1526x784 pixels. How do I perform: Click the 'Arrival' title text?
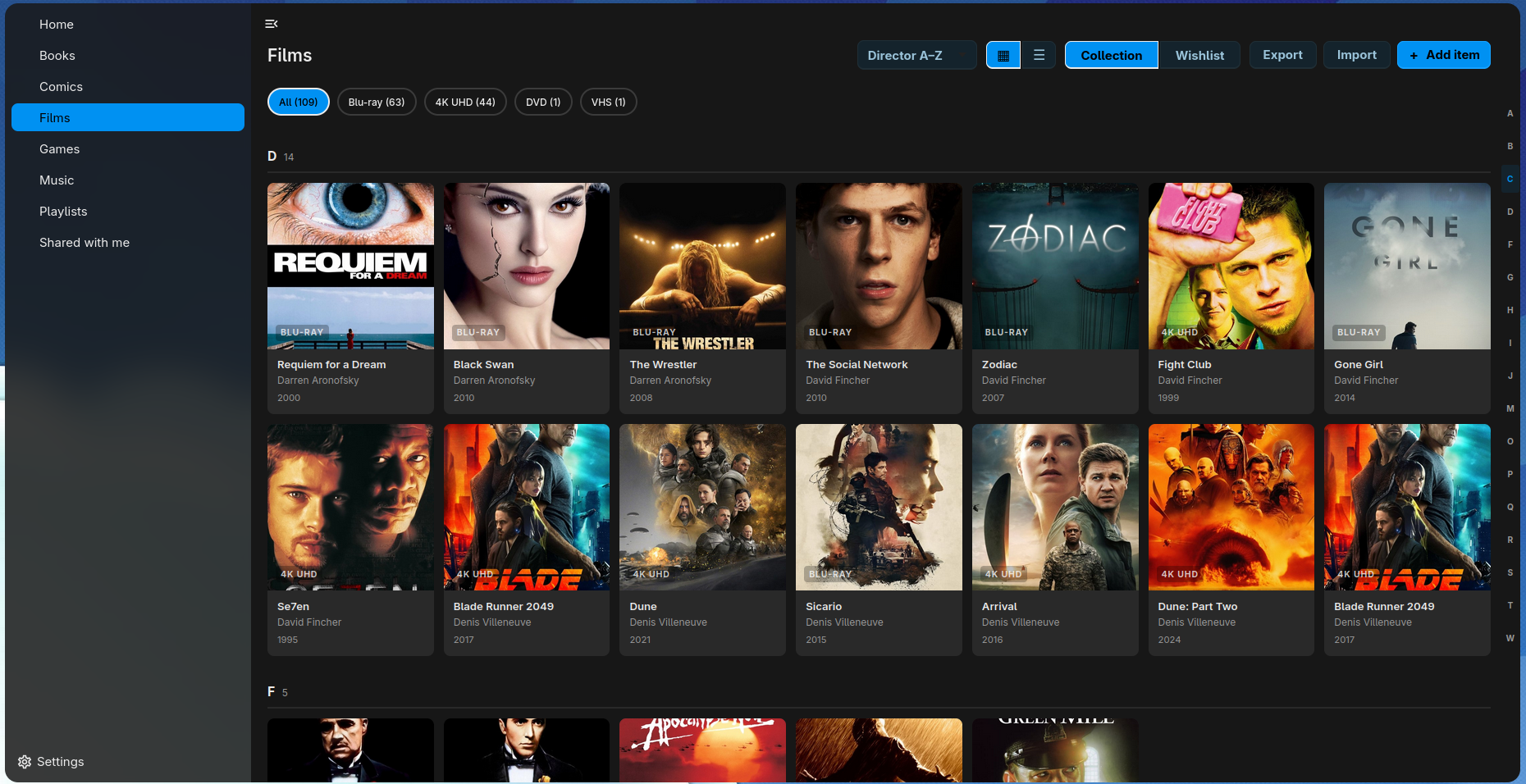[x=999, y=607]
